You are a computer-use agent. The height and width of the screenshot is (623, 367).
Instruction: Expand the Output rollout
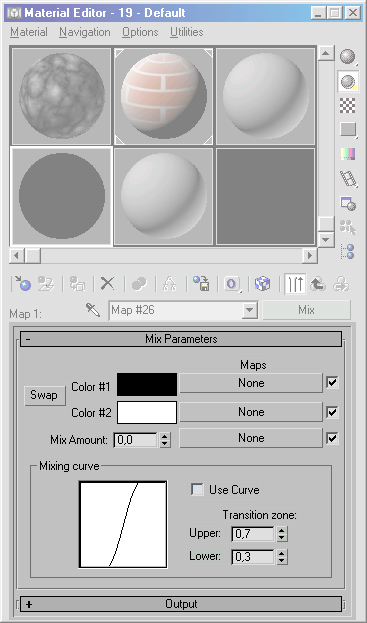click(181, 604)
